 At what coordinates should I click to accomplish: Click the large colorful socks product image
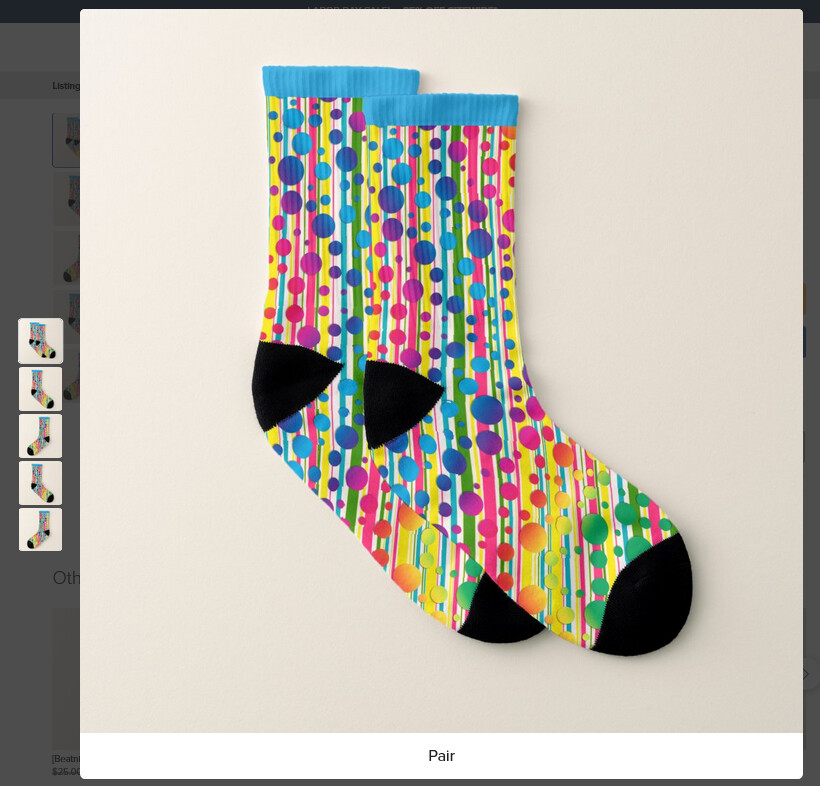(441, 370)
